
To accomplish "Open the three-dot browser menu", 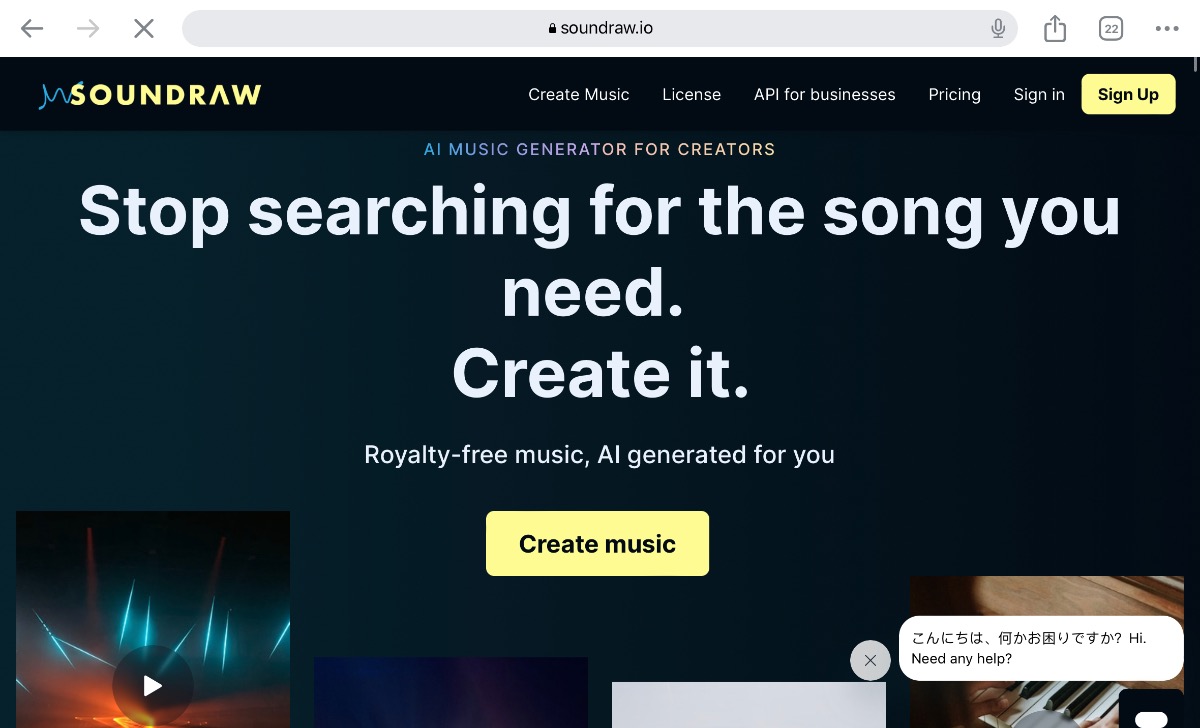I will point(1167,28).
